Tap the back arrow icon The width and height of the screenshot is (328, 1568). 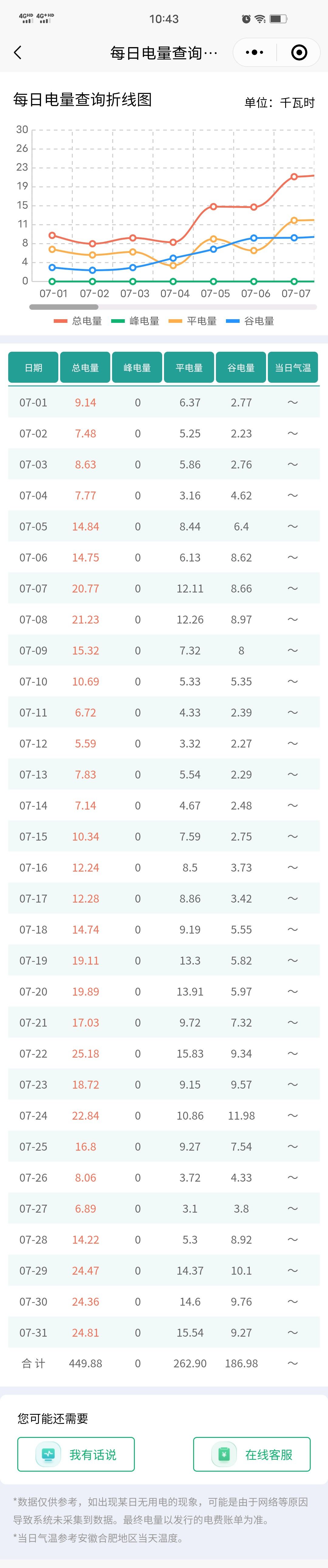tap(18, 53)
